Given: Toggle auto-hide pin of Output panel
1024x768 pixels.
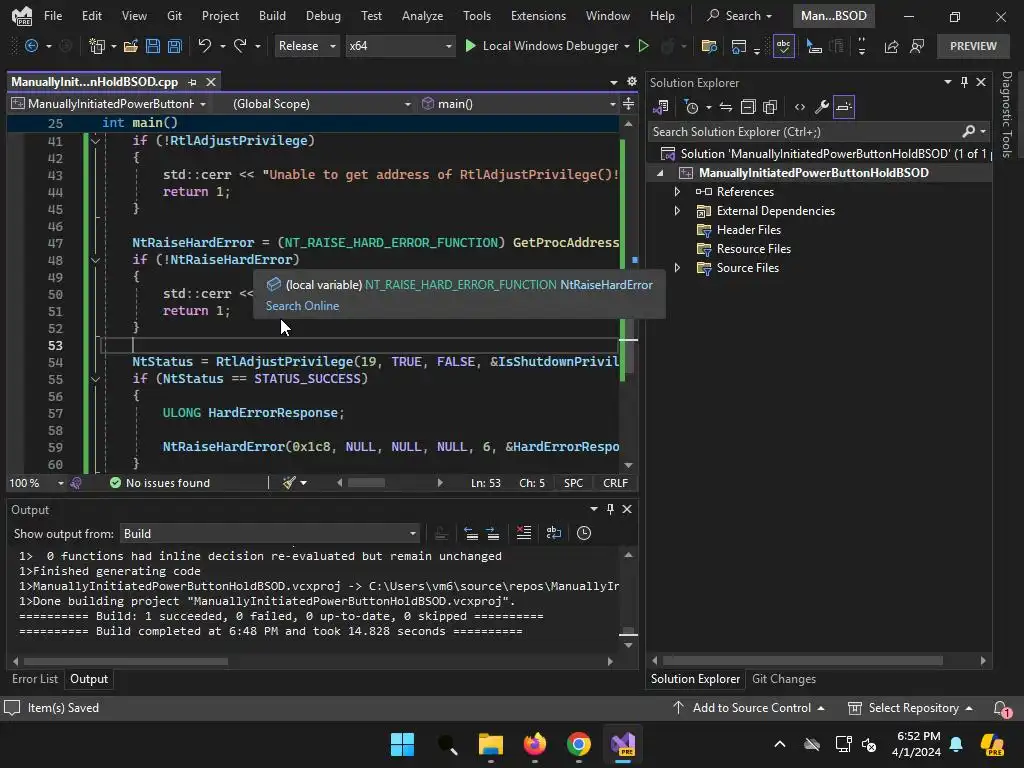Looking at the screenshot, I should (x=610, y=509).
